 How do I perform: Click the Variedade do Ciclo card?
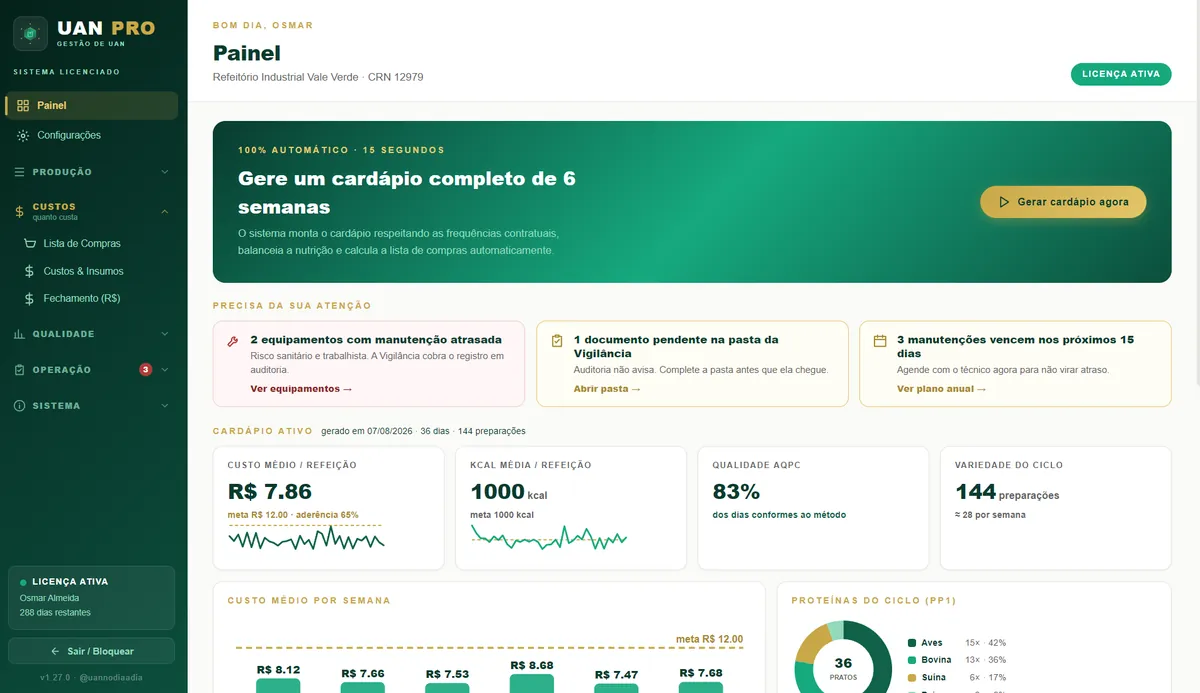coord(1056,508)
